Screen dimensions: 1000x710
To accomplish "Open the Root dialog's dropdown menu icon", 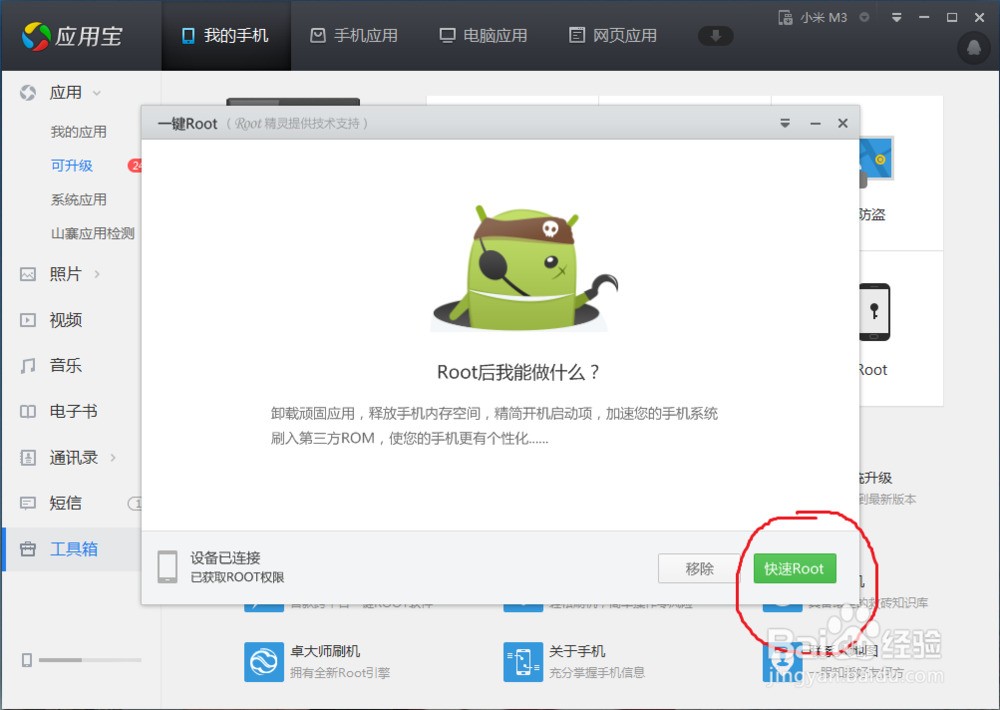I will click(x=785, y=123).
